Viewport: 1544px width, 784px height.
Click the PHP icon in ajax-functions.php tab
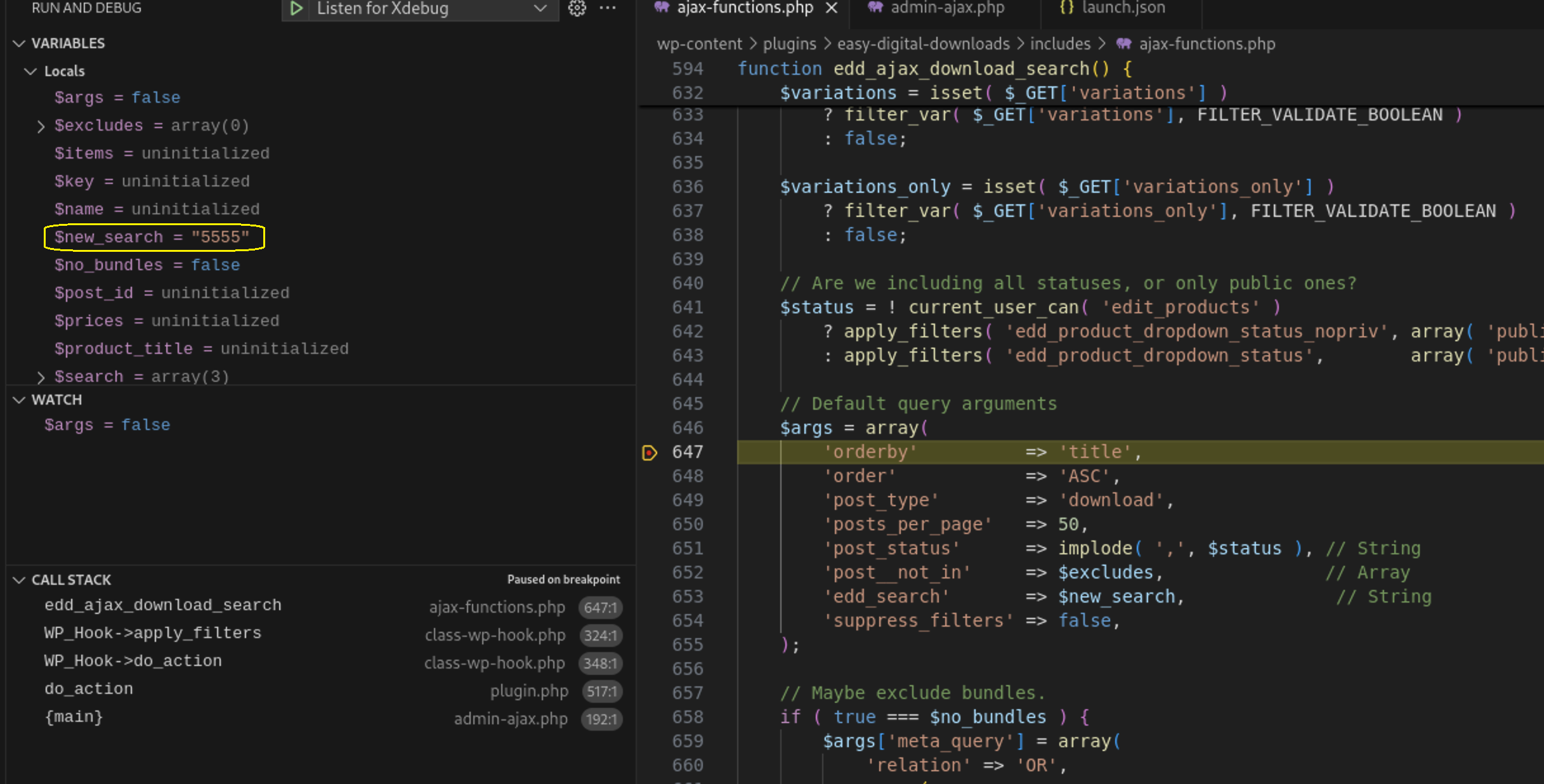coord(662,8)
